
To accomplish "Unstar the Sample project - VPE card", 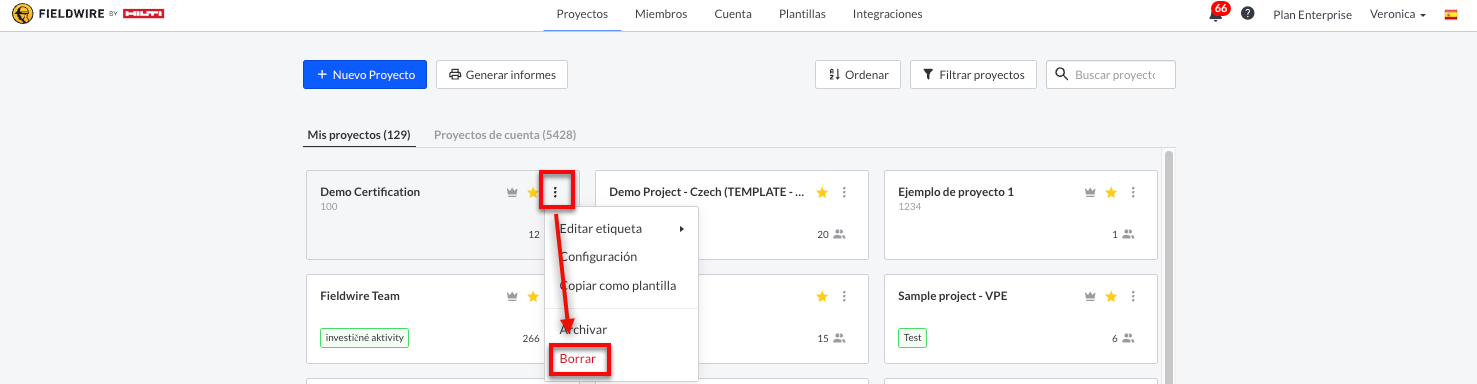I will pyautogui.click(x=1111, y=296).
